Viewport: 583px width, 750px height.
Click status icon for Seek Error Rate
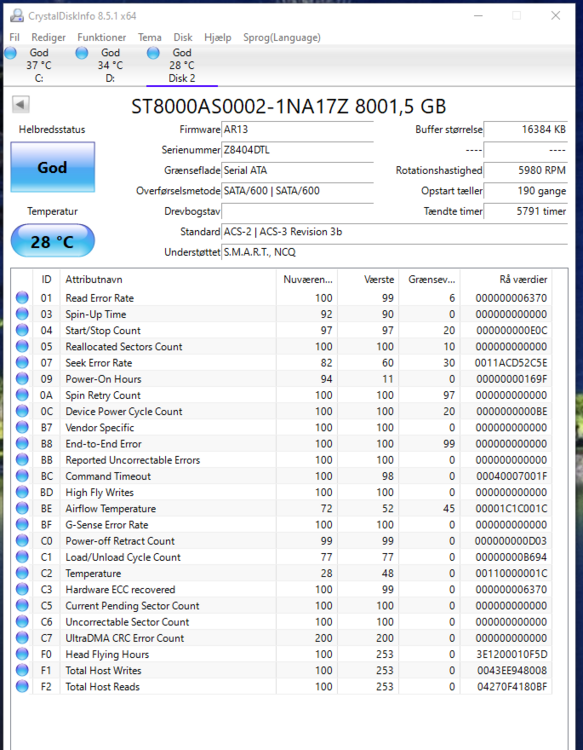[x=22, y=363]
